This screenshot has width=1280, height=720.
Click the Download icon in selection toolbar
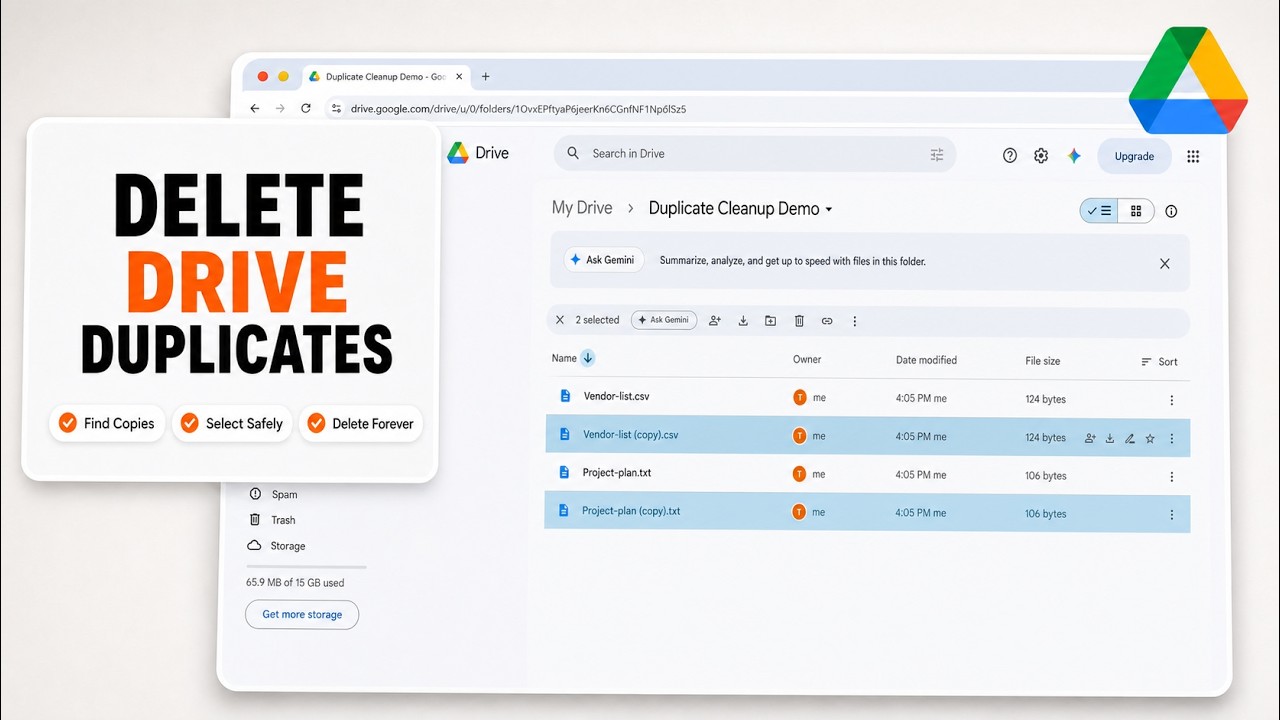pyautogui.click(x=743, y=321)
